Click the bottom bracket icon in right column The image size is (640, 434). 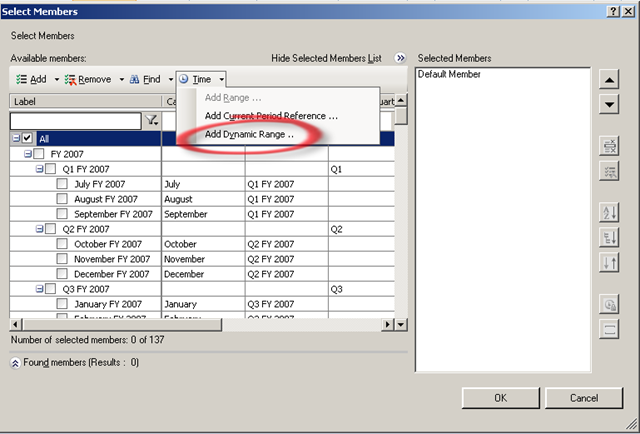609,329
